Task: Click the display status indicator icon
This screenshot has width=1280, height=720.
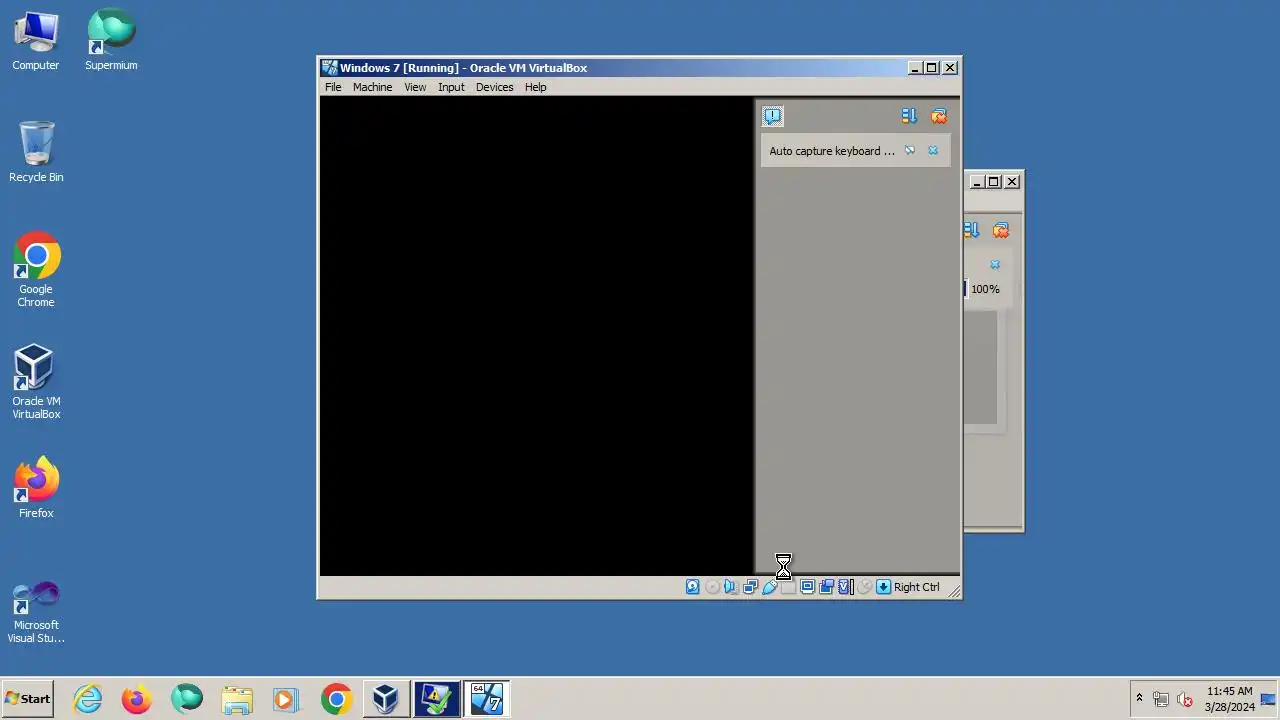Action: pyautogui.click(x=807, y=587)
